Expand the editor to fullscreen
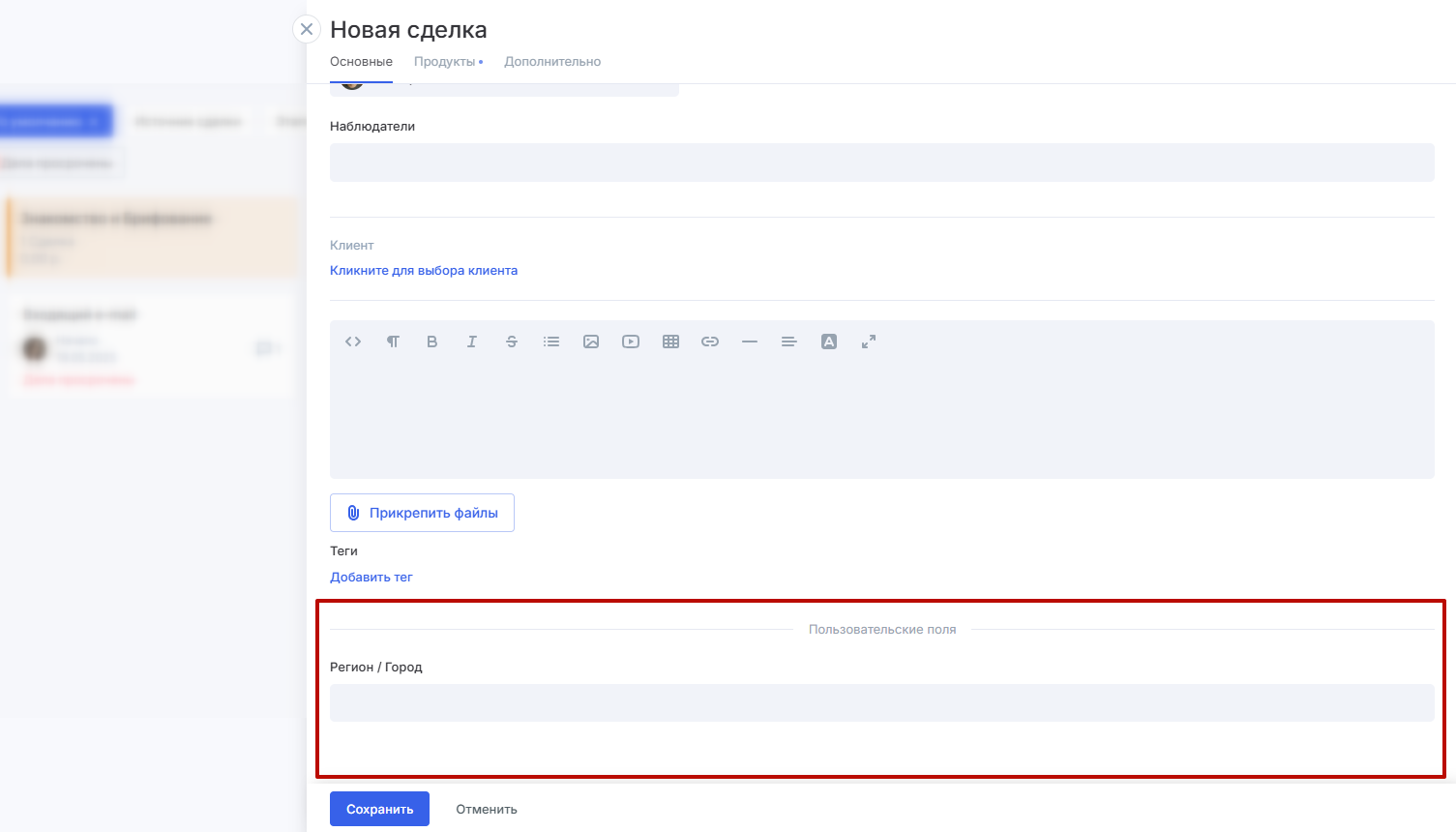Viewport: 1456px width, 832px height. pos(869,342)
